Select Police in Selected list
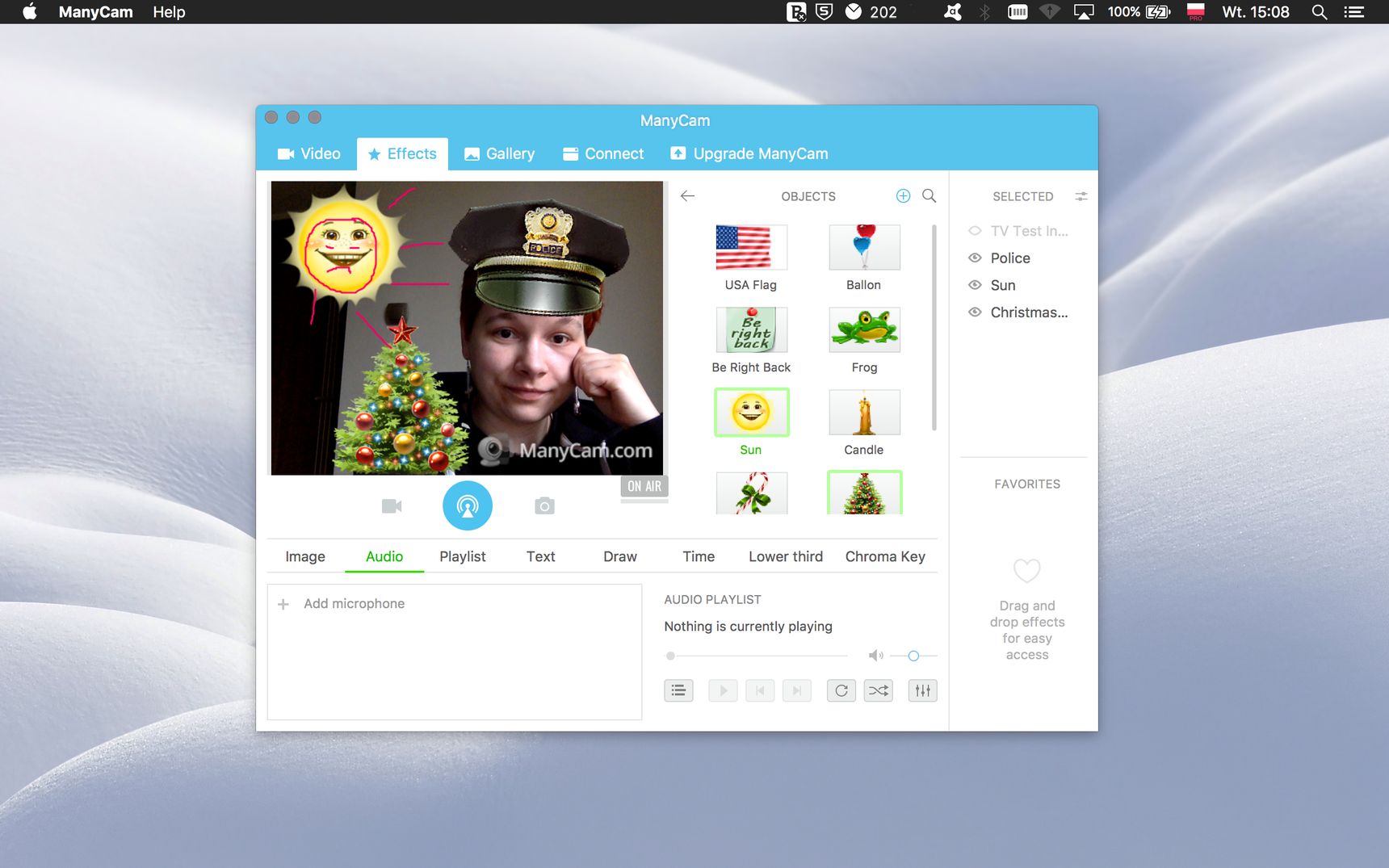1389x868 pixels. (1010, 258)
